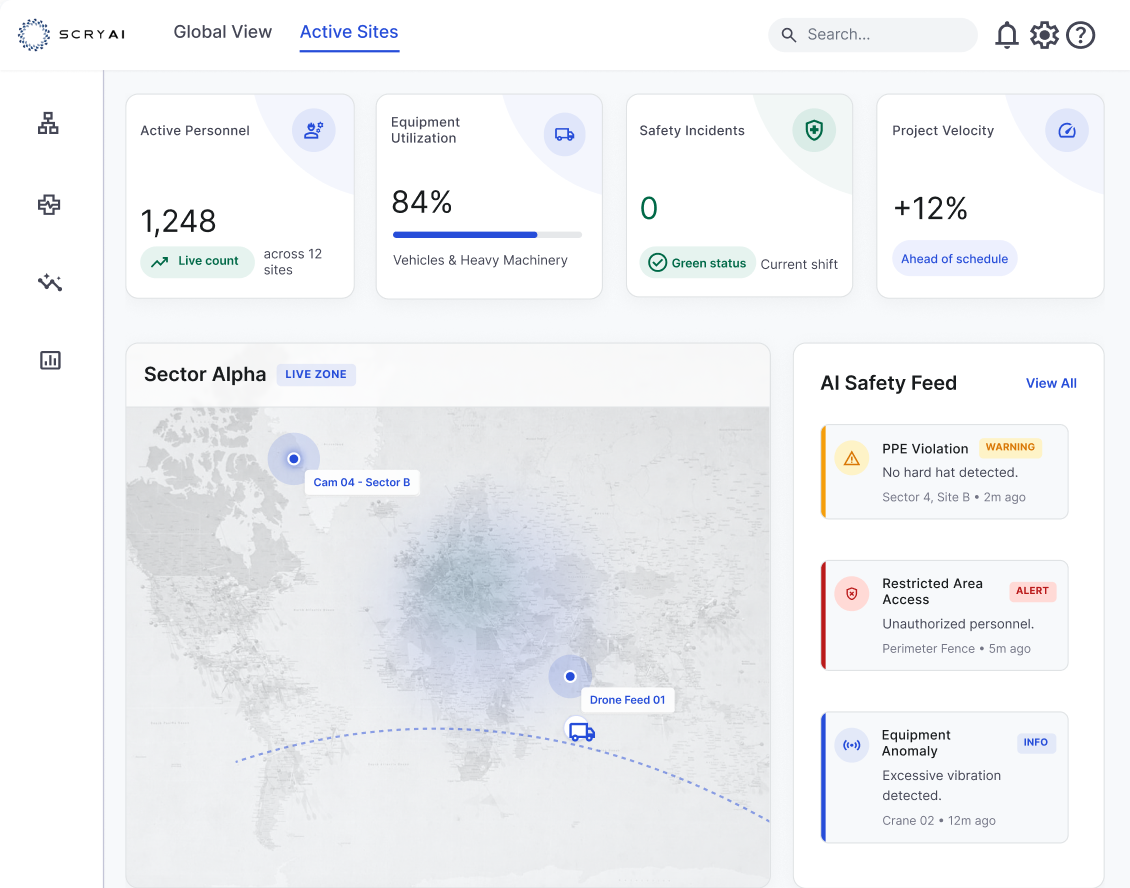The width and height of the screenshot is (1130, 888).
Task: Click the Project Velocity gauge icon
Action: (1067, 130)
